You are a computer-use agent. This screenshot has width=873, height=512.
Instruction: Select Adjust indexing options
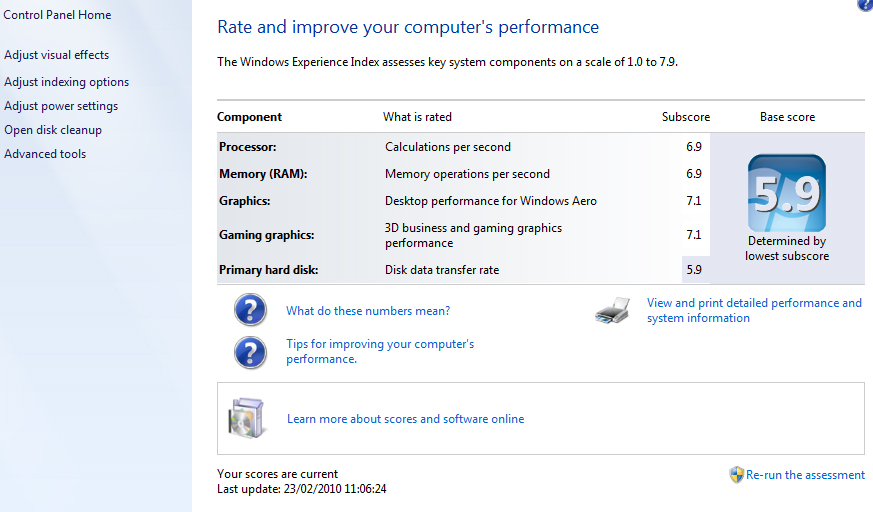click(67, 82)
